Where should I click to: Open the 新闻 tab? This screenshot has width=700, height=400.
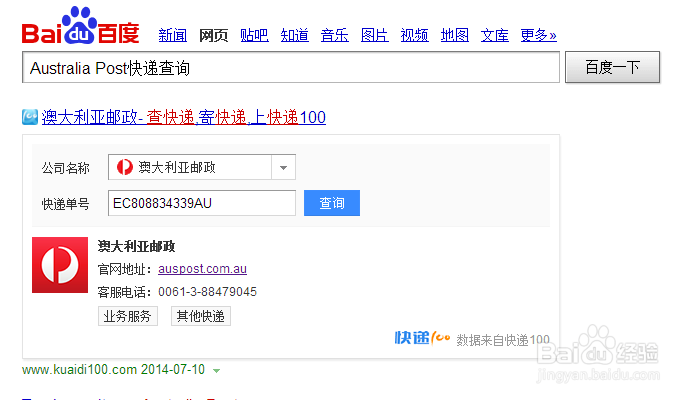pyautogui.click(x=172, y=35)
